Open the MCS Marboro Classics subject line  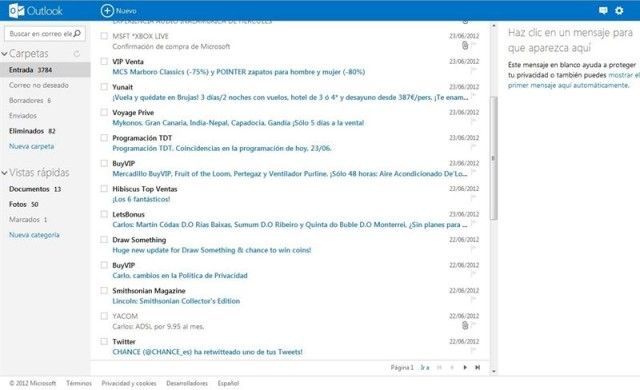coord(239,72)
